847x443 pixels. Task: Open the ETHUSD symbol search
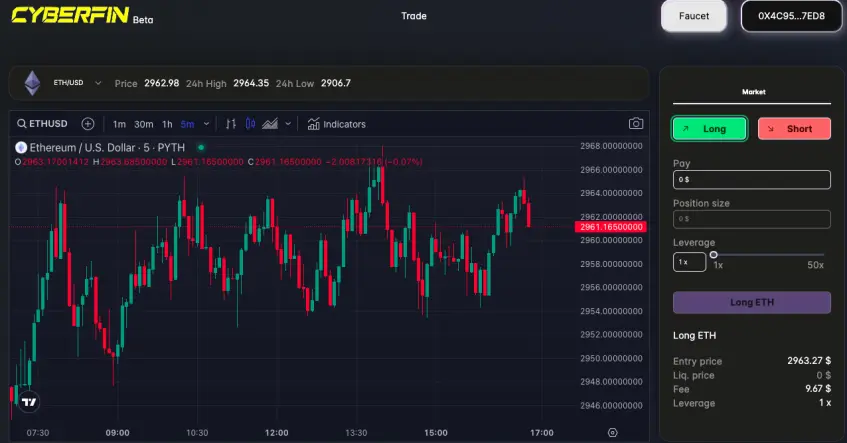[x=42, y=124]
